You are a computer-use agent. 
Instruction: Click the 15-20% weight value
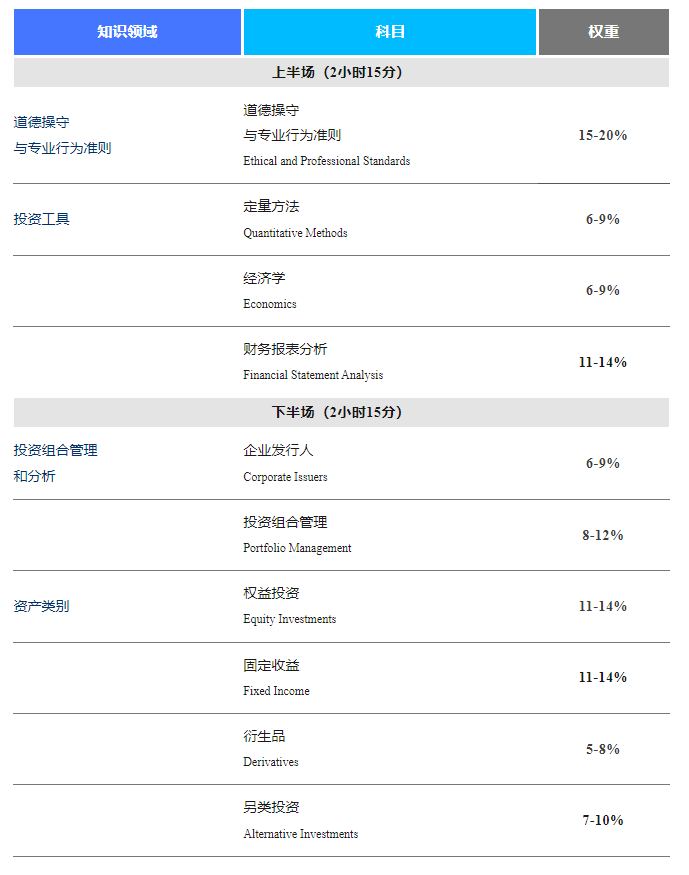click(x=603, y=135)
